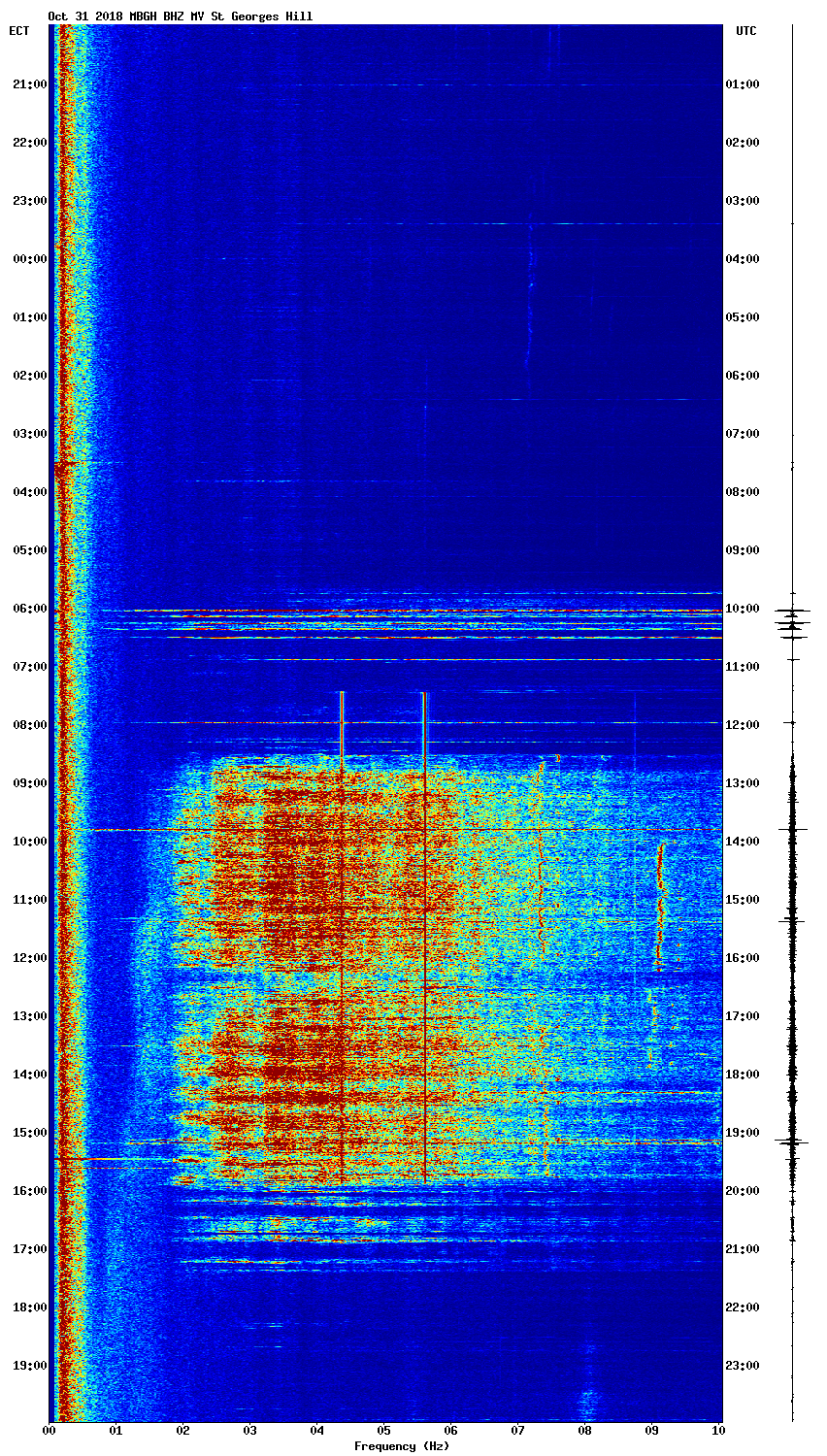The image size is (827, 1456).
Task: Pick the "06" frequency tick label
Action: pos(451,1431)
